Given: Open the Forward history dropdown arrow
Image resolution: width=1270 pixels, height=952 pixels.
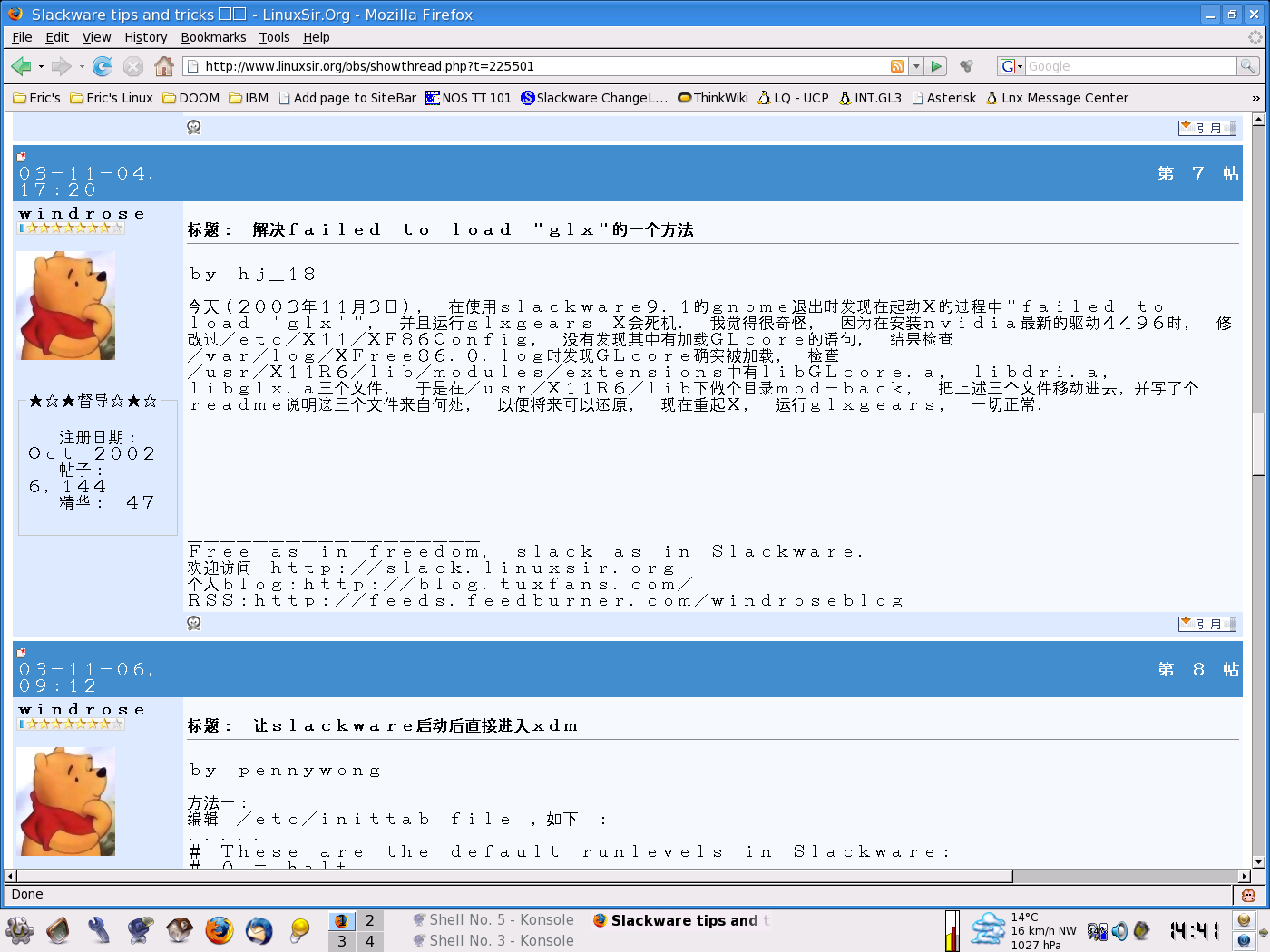Looking at the screenshot, I should [82, 66].
